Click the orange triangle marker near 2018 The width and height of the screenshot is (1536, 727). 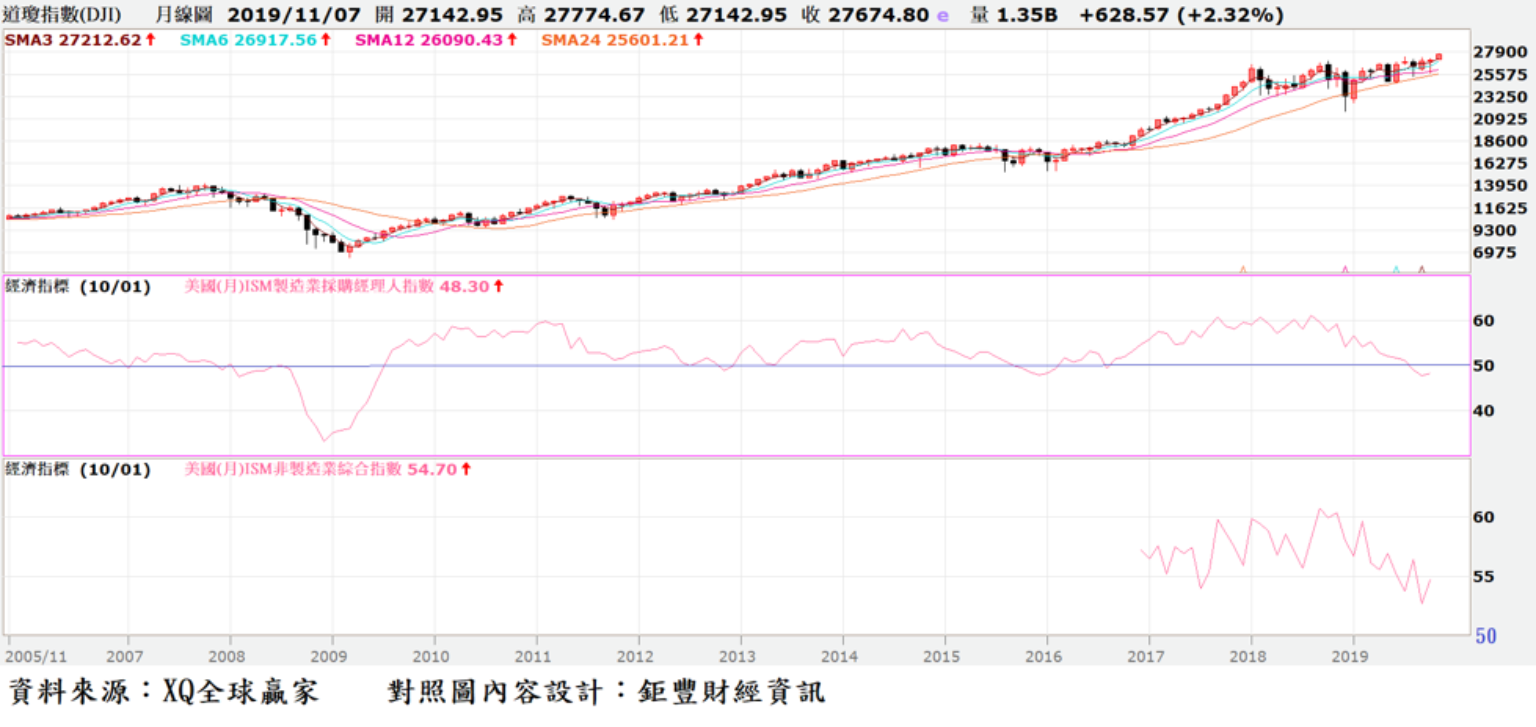[1243, 269]
